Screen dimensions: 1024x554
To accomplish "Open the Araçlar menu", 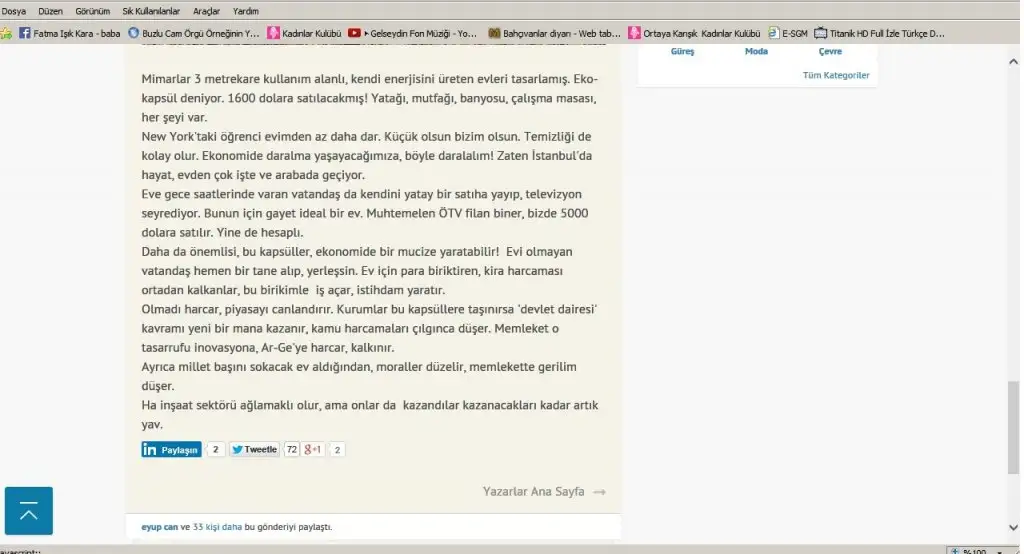I will pyautogui.click(x=206, y=11).
